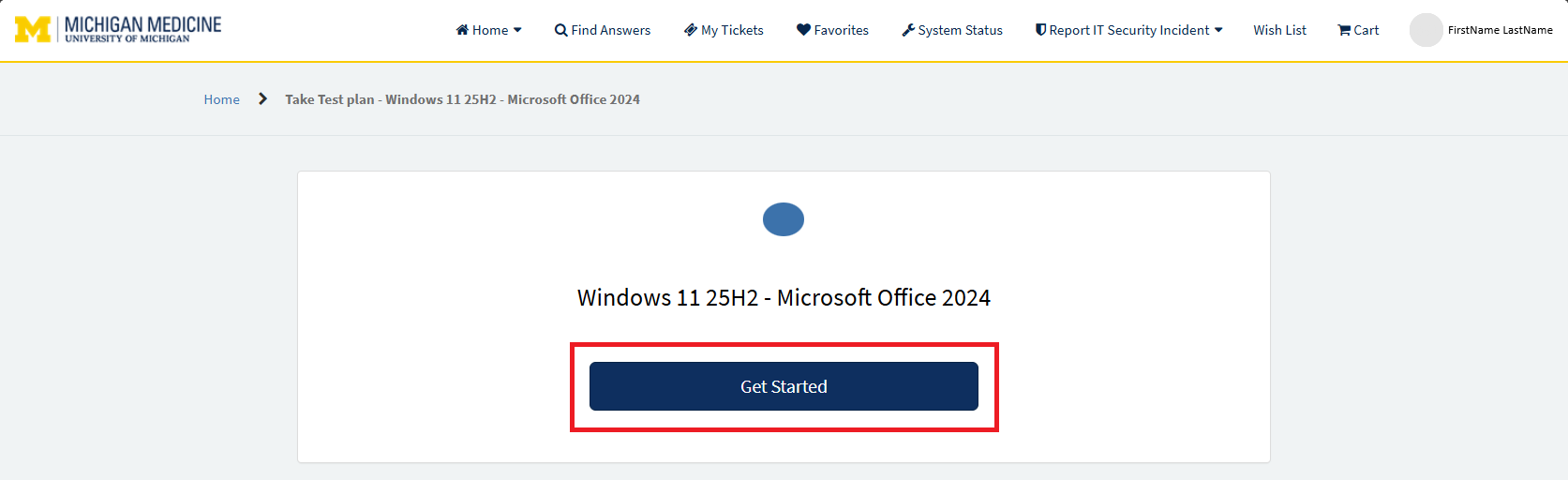The height and width of the screenshot is (480, 1568).
Task: Select the System Status menu label
Action: pos(960,30)
